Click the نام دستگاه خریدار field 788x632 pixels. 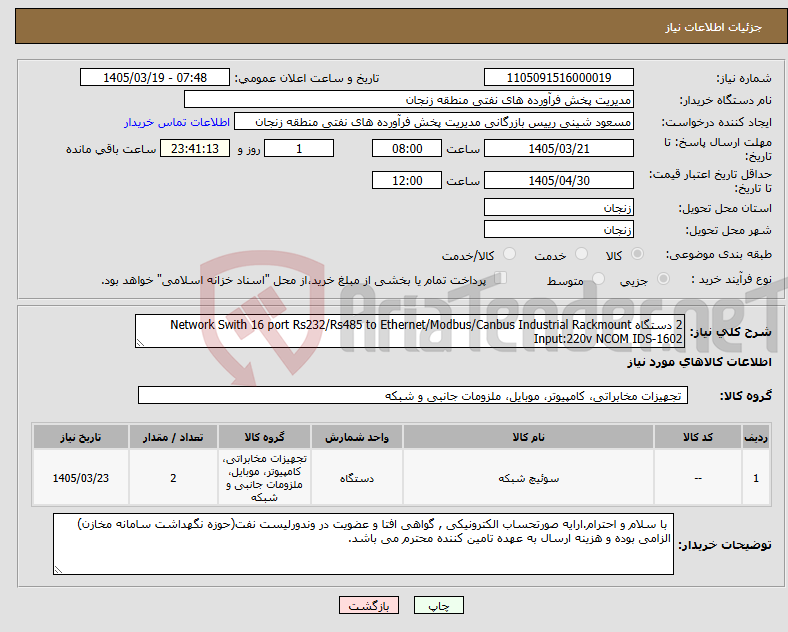[x=409, y=99]
